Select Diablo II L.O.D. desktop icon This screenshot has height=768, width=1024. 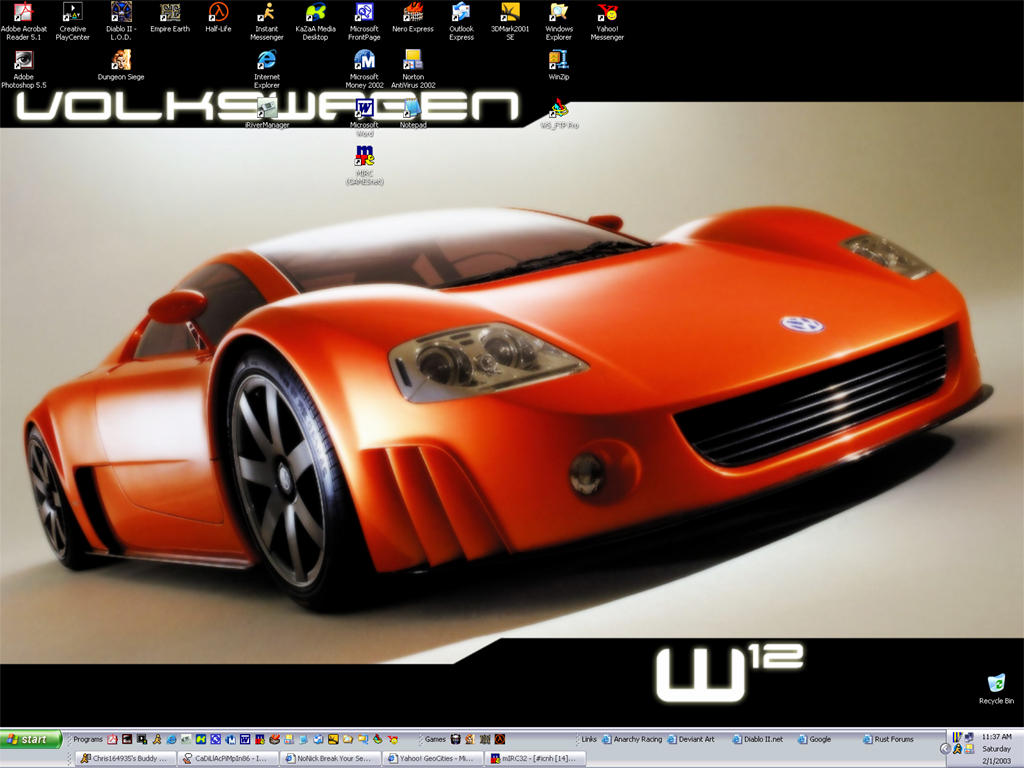click(121, 22)
